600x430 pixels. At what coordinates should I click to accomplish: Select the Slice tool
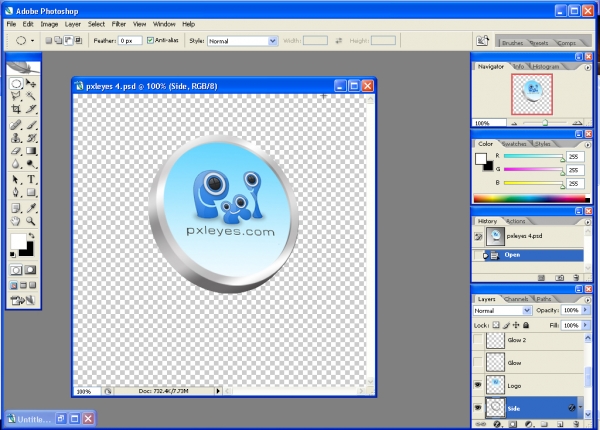pos(31,109)
